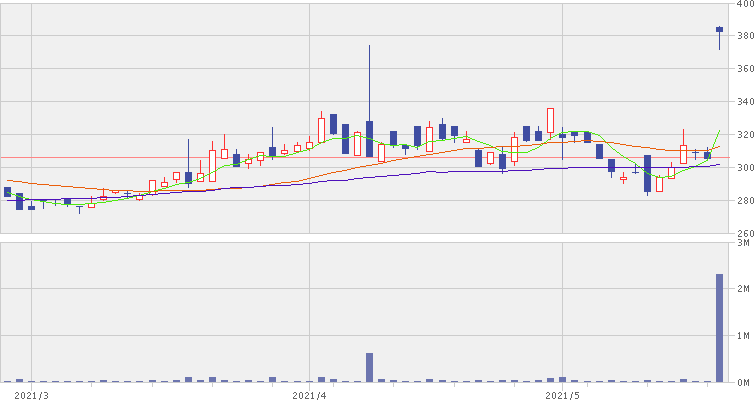Select the tallest volume bar at far right
755x400 pixels.
(x=719, y=328)
